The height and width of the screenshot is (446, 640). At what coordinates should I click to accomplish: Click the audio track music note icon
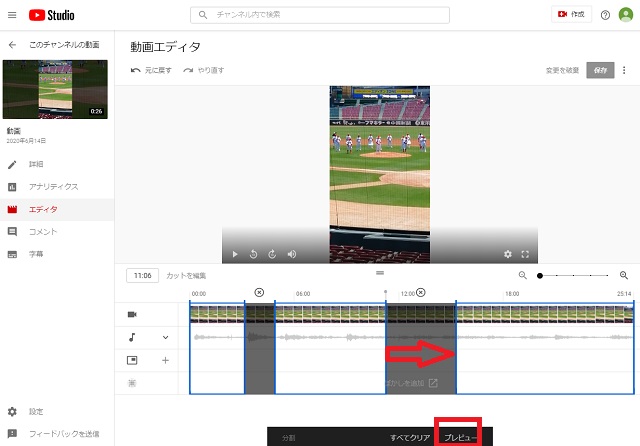pos(132,337)
